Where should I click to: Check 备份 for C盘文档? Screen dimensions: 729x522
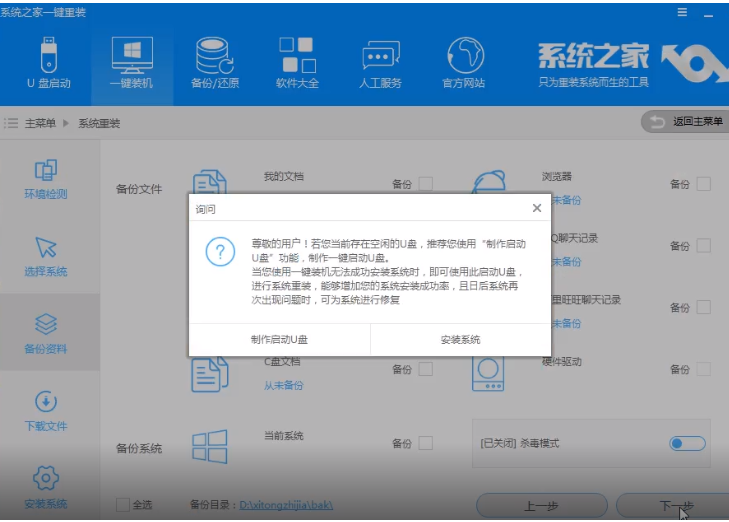pos(425,369)
